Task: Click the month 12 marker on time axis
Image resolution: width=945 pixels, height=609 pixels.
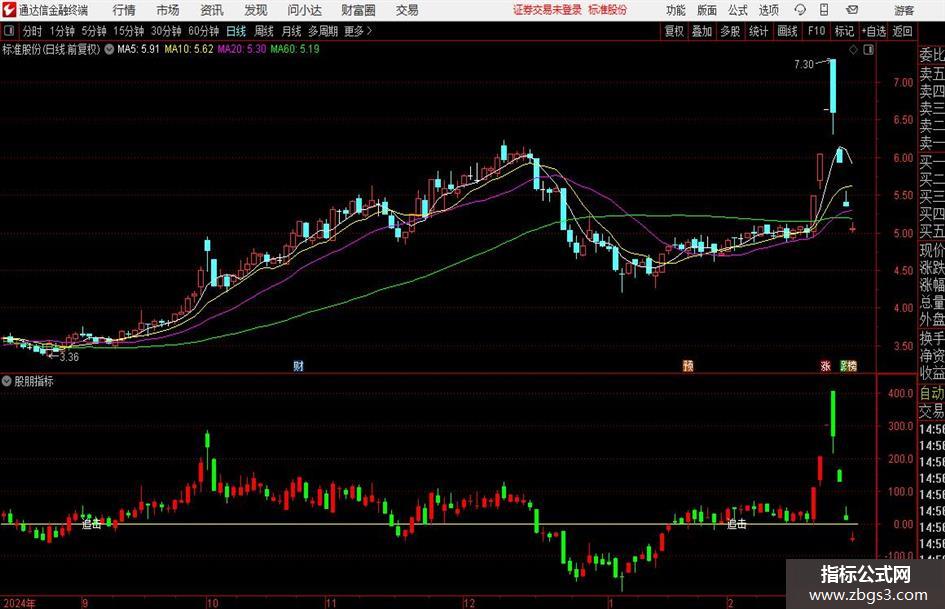Action: (469, 603)
